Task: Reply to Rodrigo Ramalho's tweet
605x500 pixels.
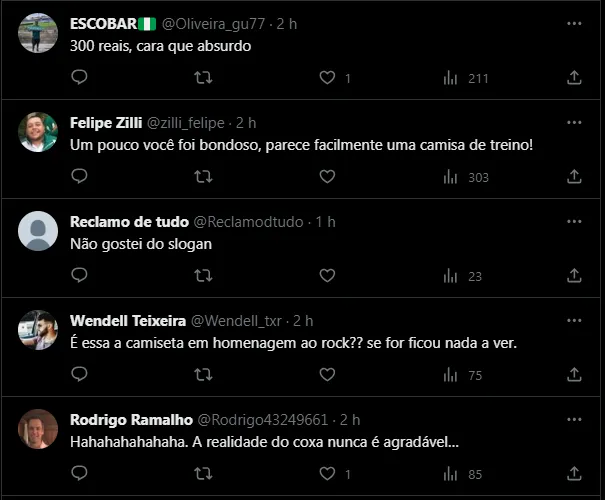Action: [x=79, y=473]
